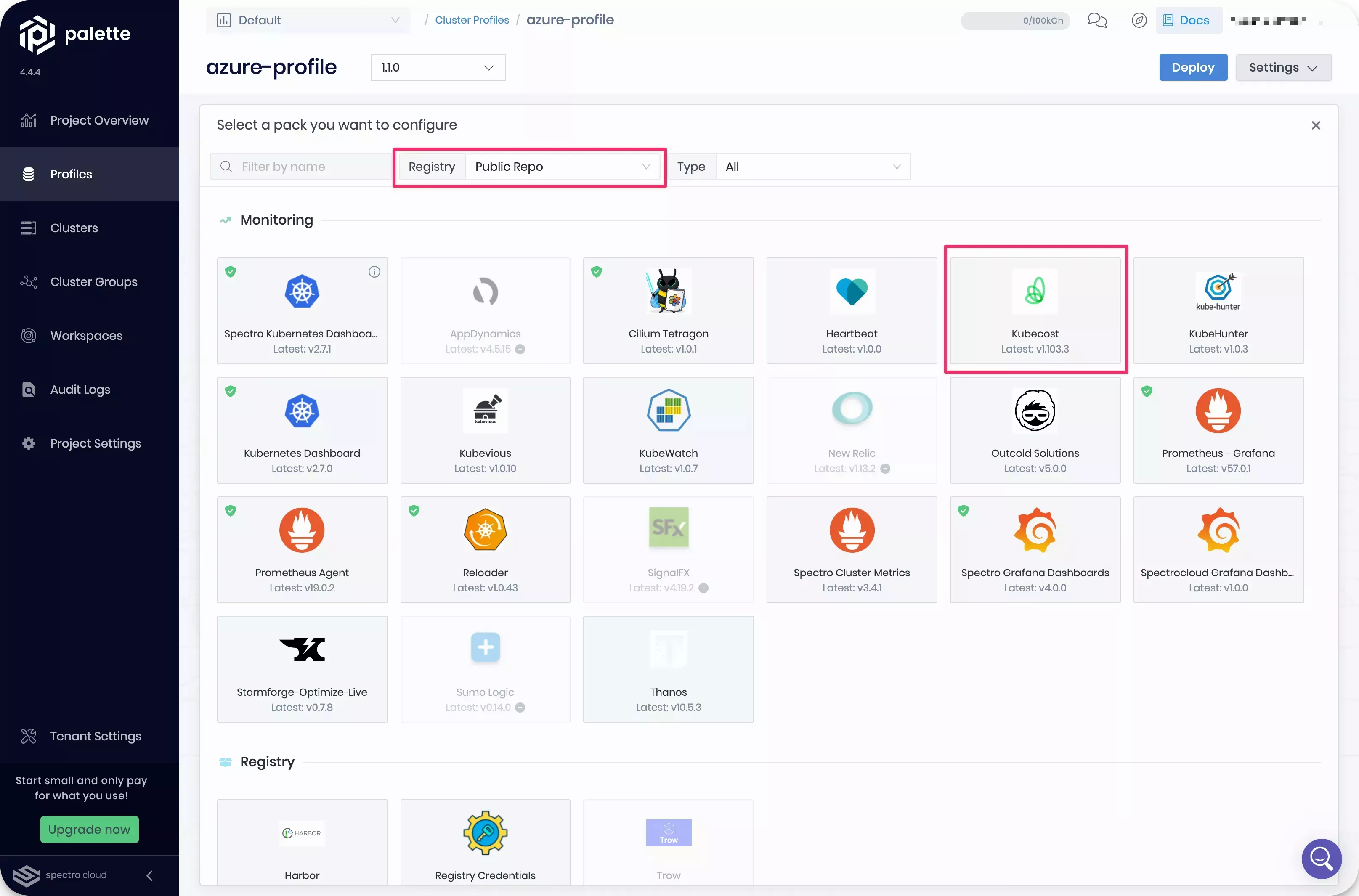The width and height of the screenshot is (1359, 896).
Task: Open the Profiles section
Action: coord(90,174)
